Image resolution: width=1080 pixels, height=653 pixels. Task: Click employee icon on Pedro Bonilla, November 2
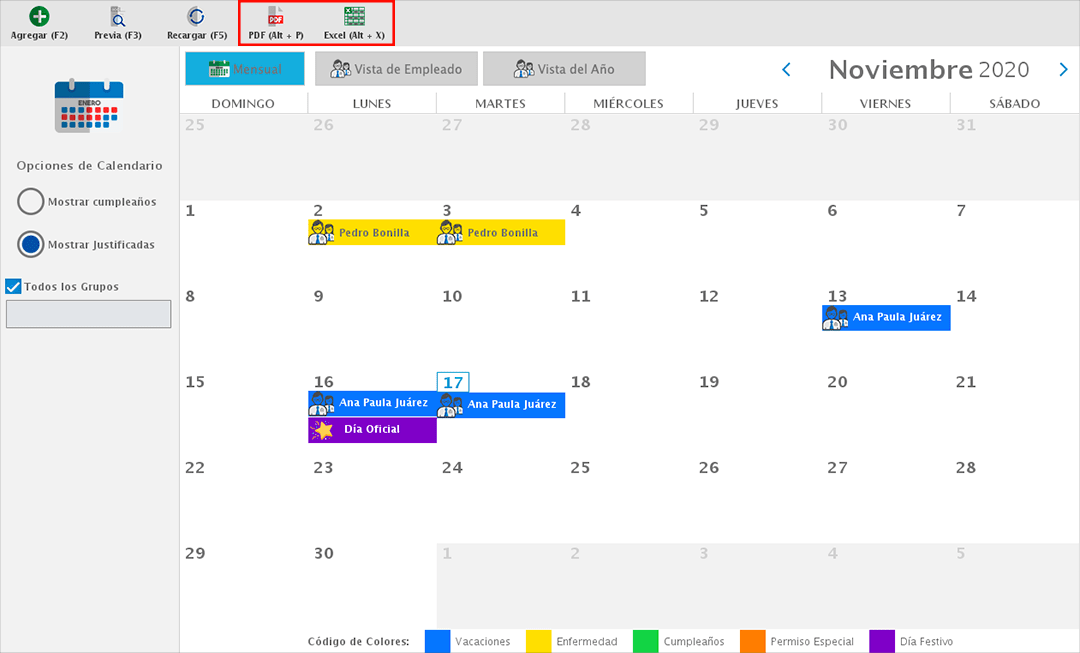(322, 233)
